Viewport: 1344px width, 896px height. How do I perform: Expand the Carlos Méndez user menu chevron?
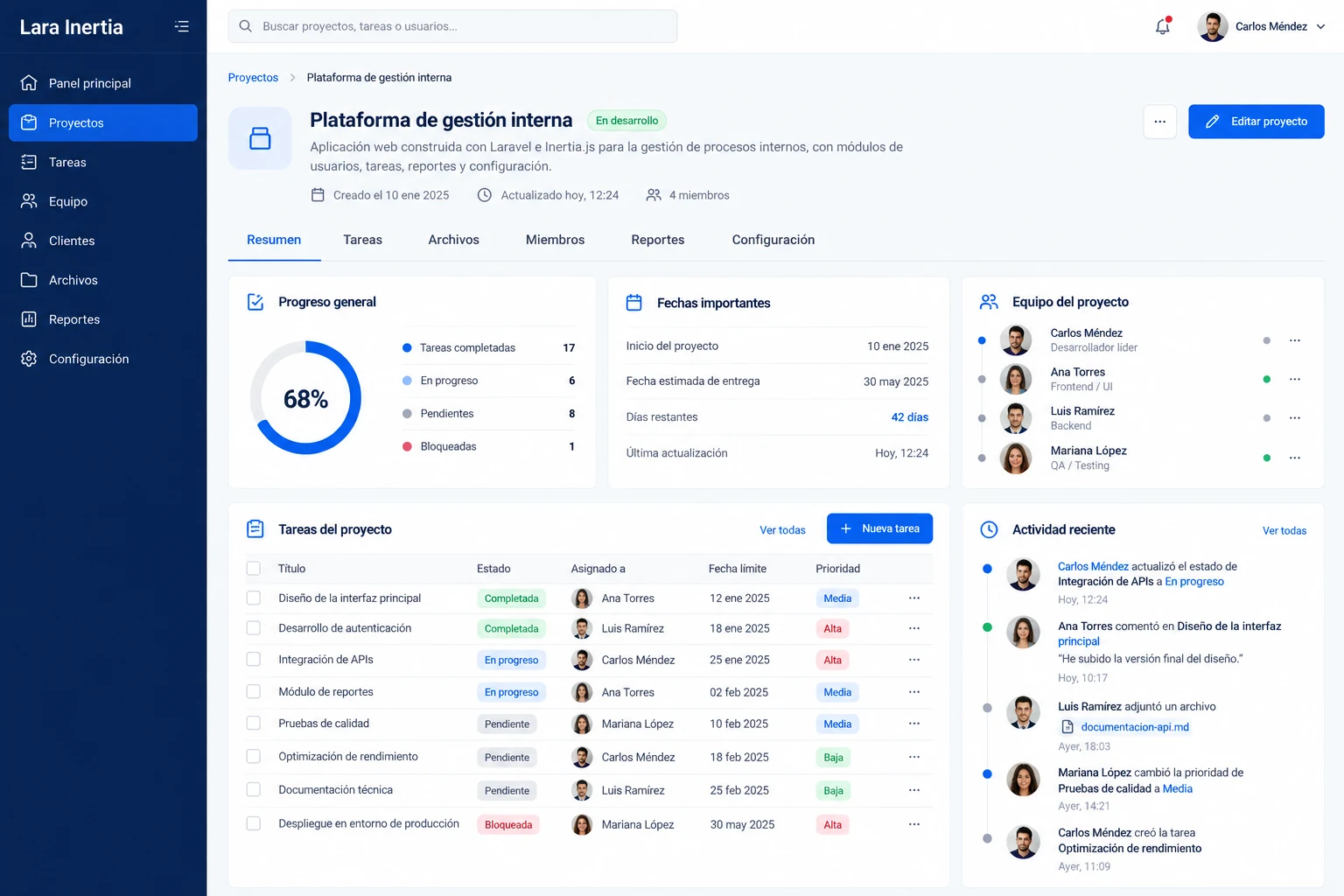[1321, 27]
